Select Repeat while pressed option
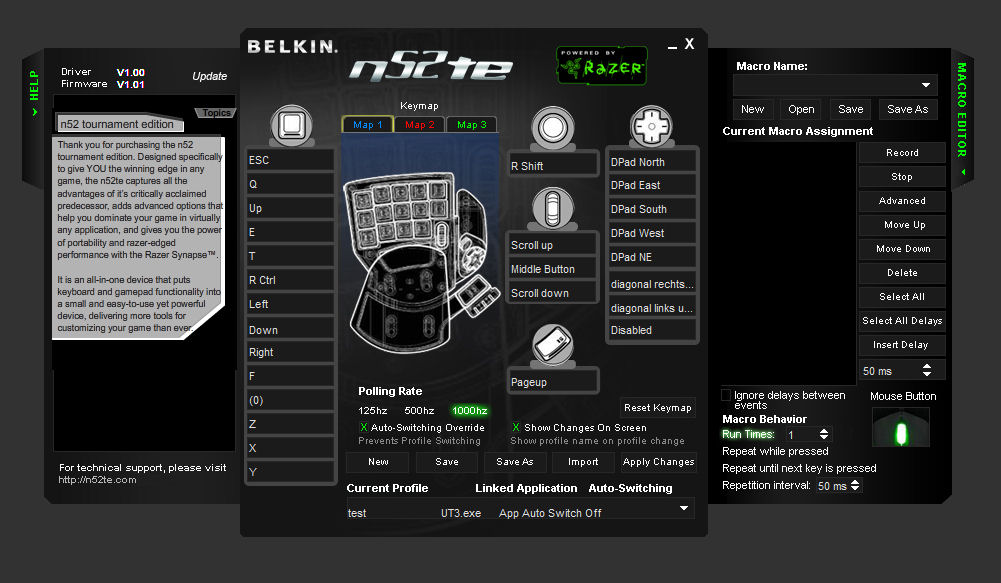 [775, 451]
